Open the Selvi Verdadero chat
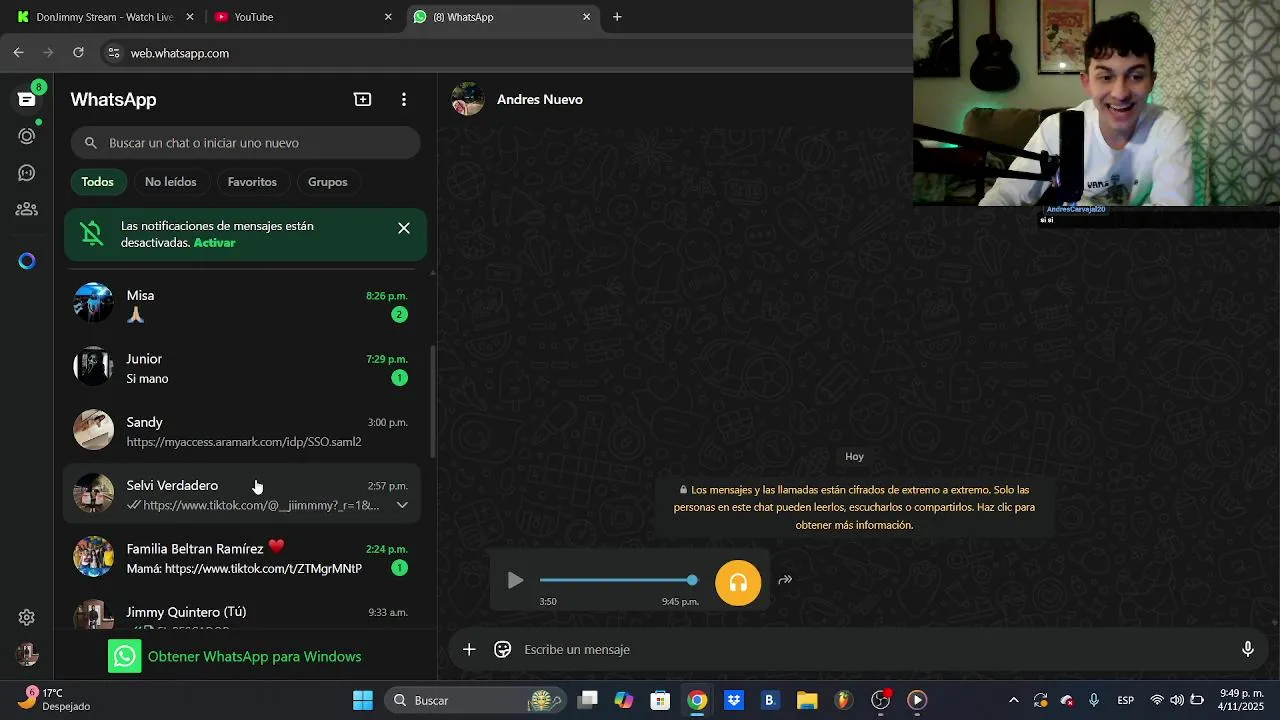This screenshot has width=1280, height=720. 242,494
